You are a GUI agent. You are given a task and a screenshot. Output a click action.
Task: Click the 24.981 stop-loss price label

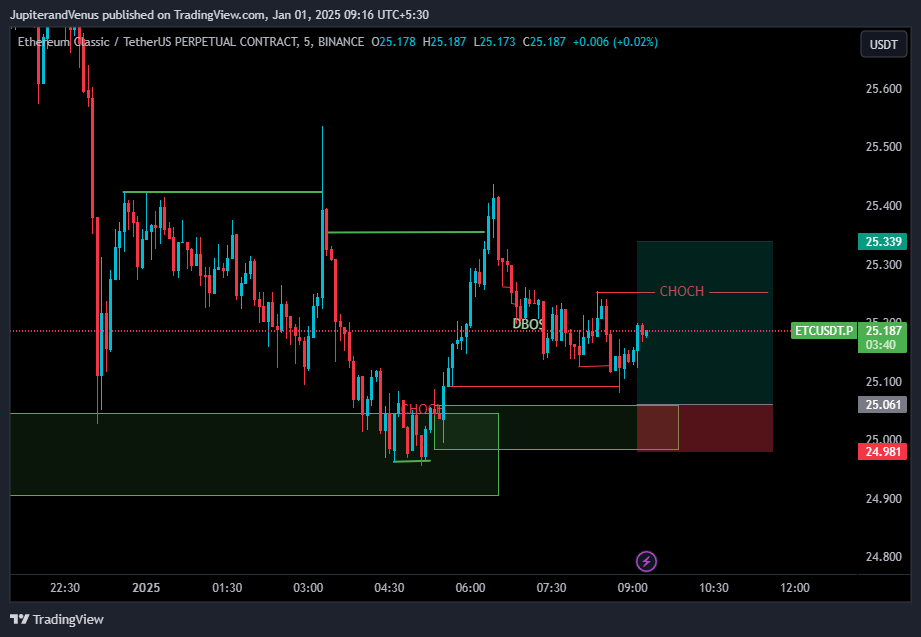(883, 451)
